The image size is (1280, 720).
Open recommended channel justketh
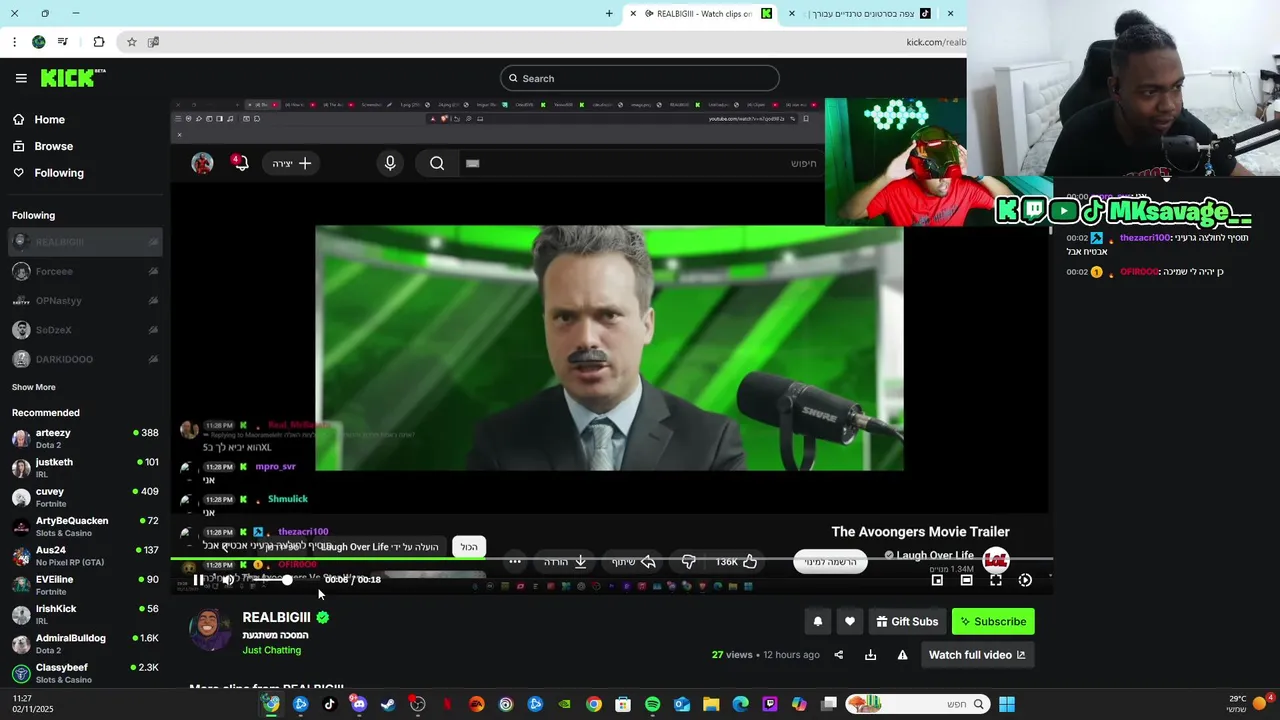(85, 468)
